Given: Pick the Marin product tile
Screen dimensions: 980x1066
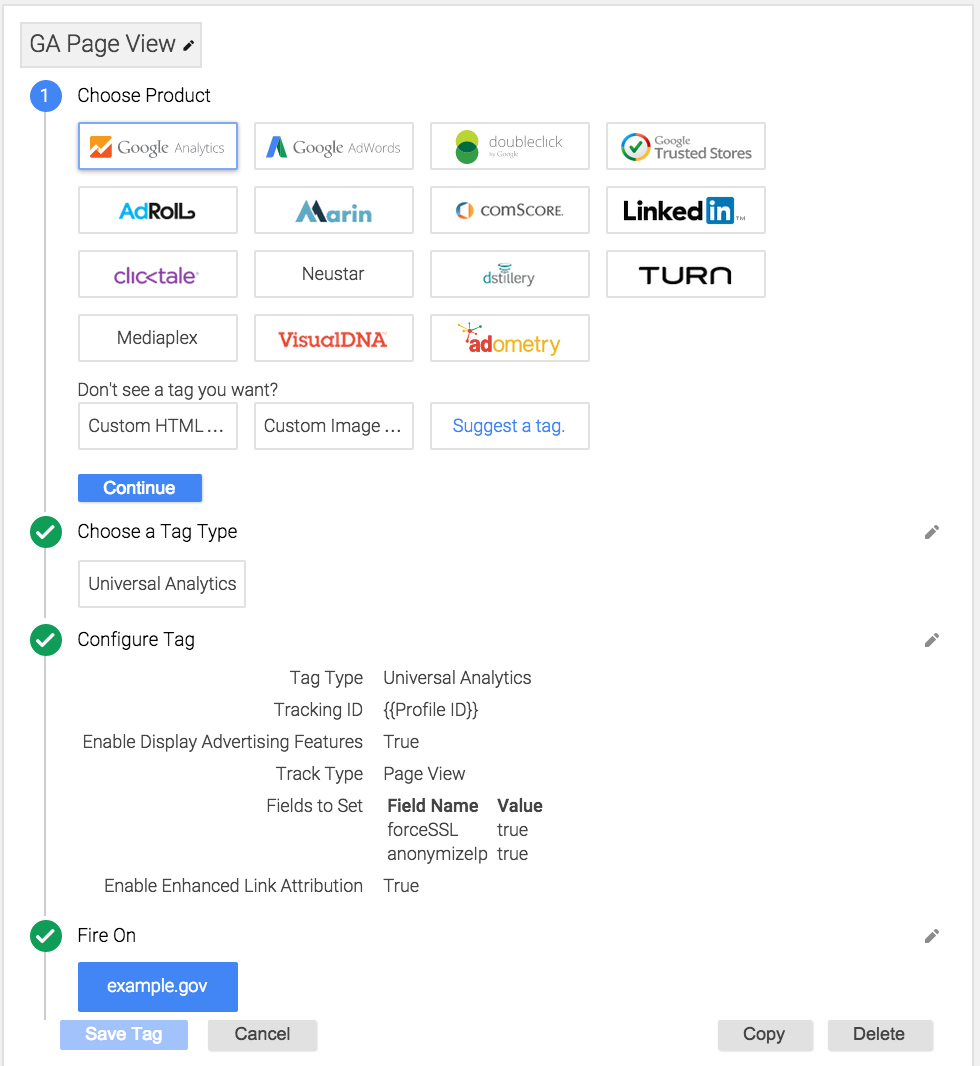Looking at the screenshot, I should (x=334, y=210).
